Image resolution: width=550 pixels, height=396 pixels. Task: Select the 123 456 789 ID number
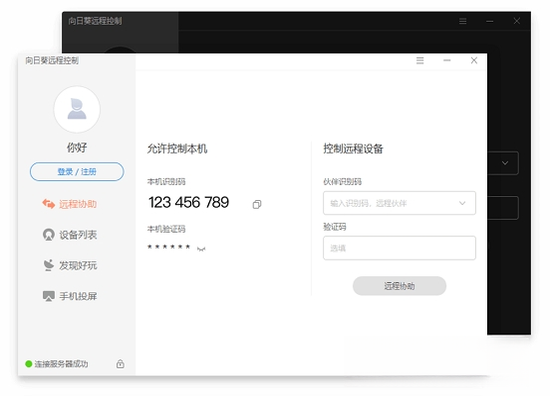(189, 202)
